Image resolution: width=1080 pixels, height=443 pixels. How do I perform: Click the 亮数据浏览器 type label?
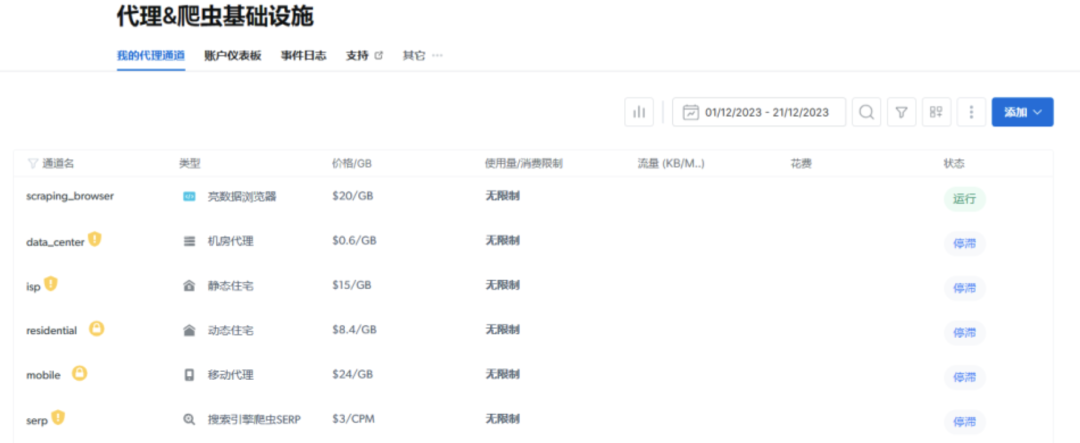coord(242,196)
